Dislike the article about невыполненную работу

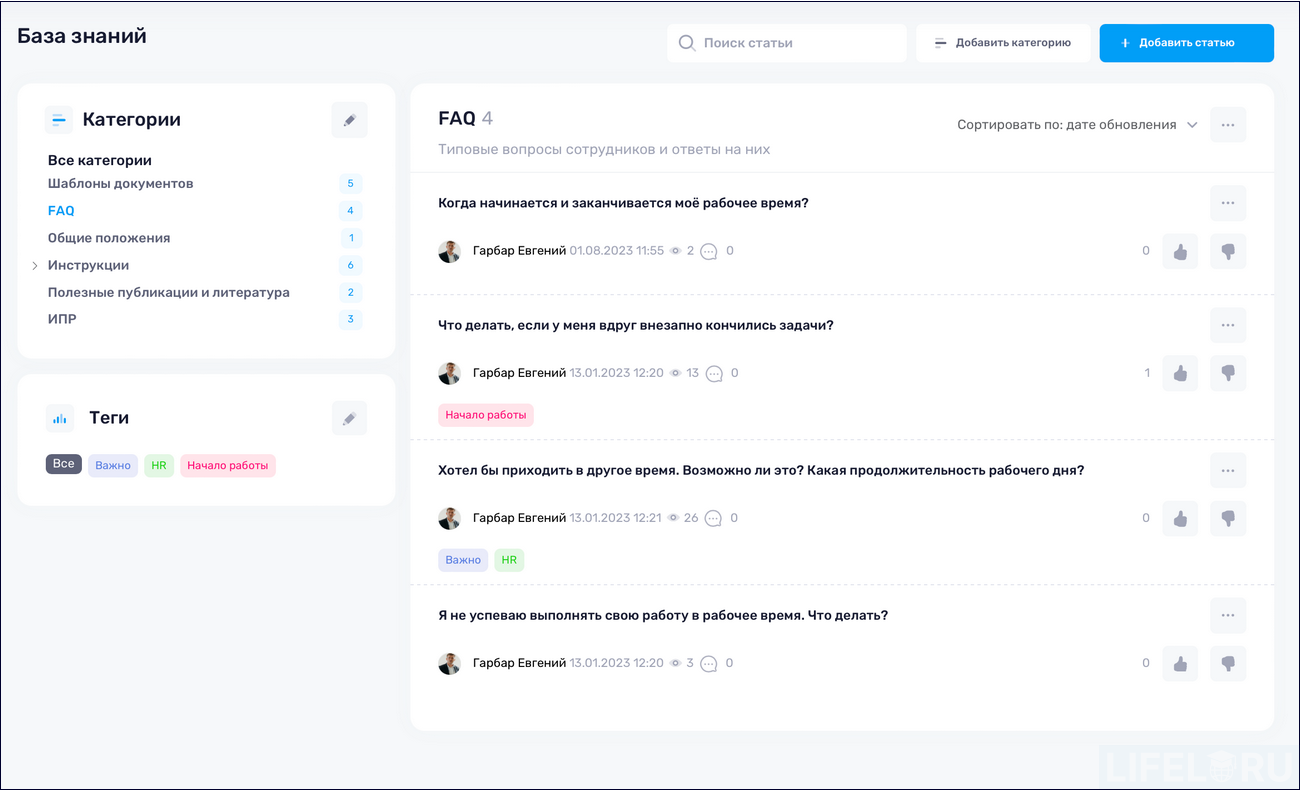coord(1228,663)
